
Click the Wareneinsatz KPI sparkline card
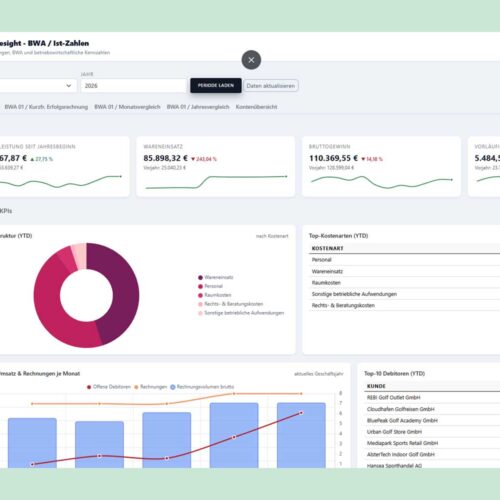tap(216, 166)
